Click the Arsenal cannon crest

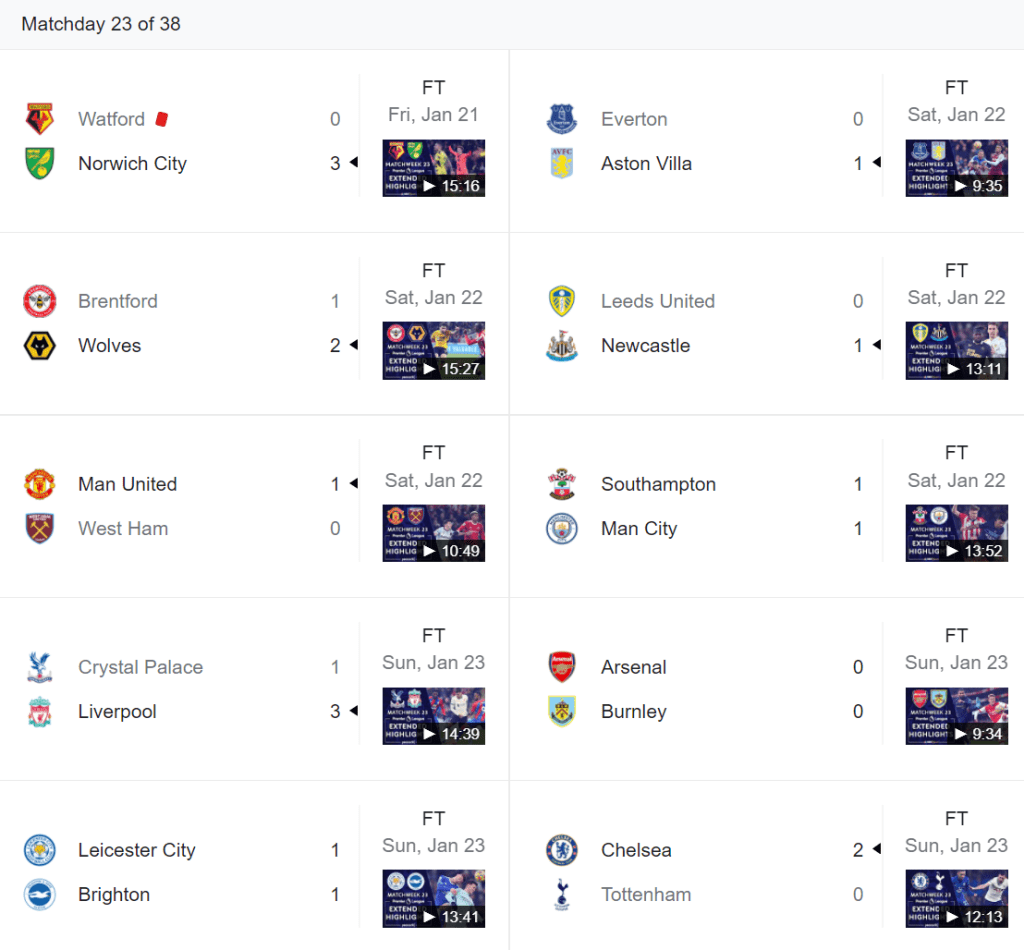(562, 667)
